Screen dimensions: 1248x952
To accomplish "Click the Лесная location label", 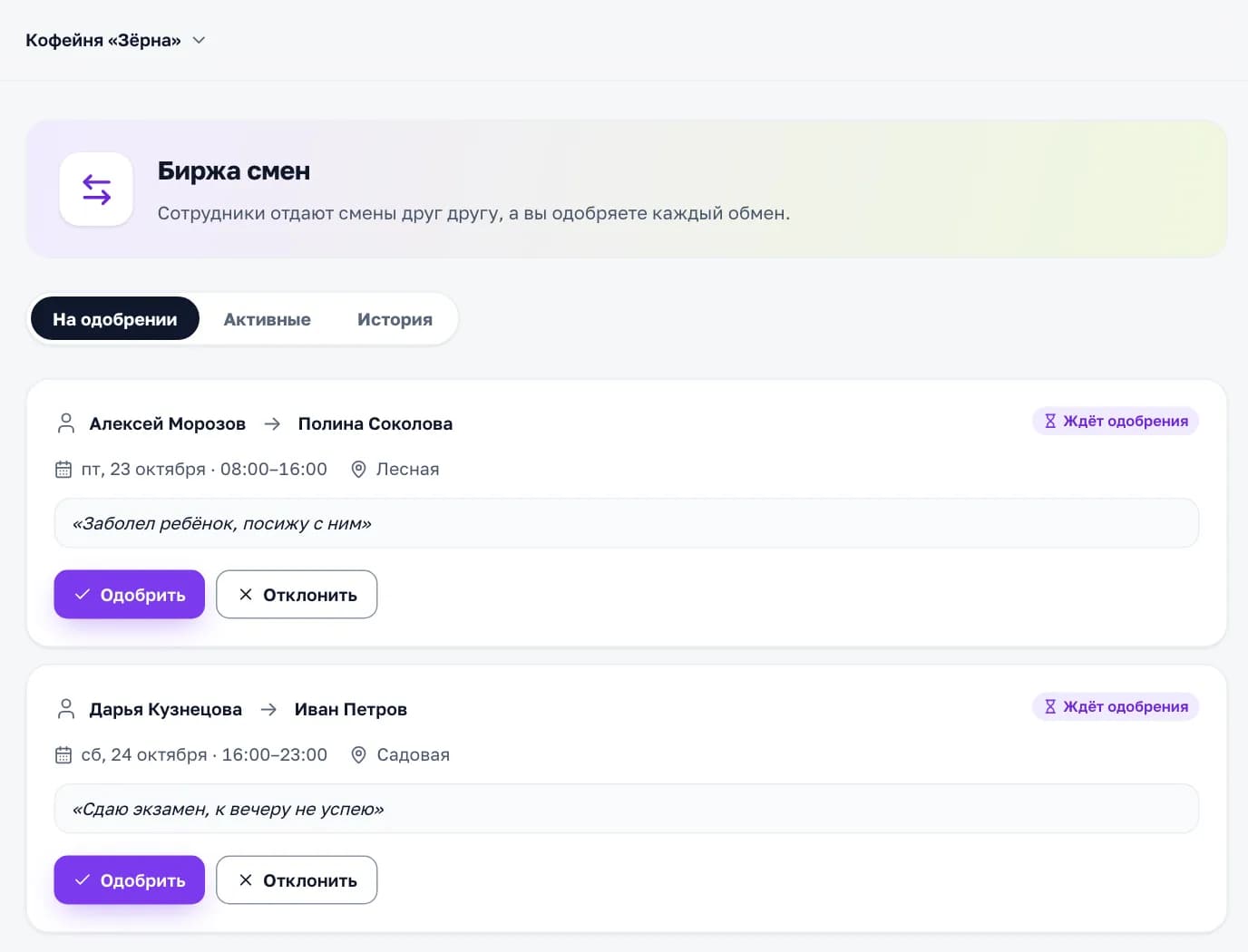I will pyautogui.click(x=408, y=470).
